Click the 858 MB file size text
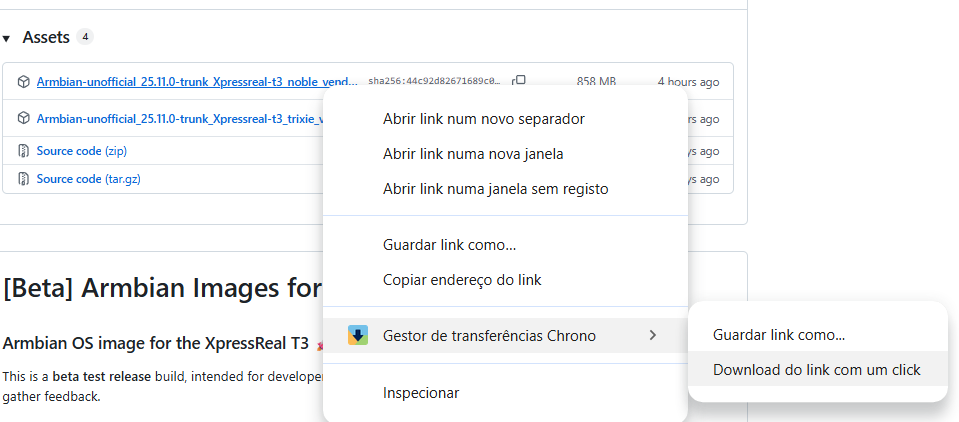Viewport: 959px width, 422px height. [x=596, y=81]
